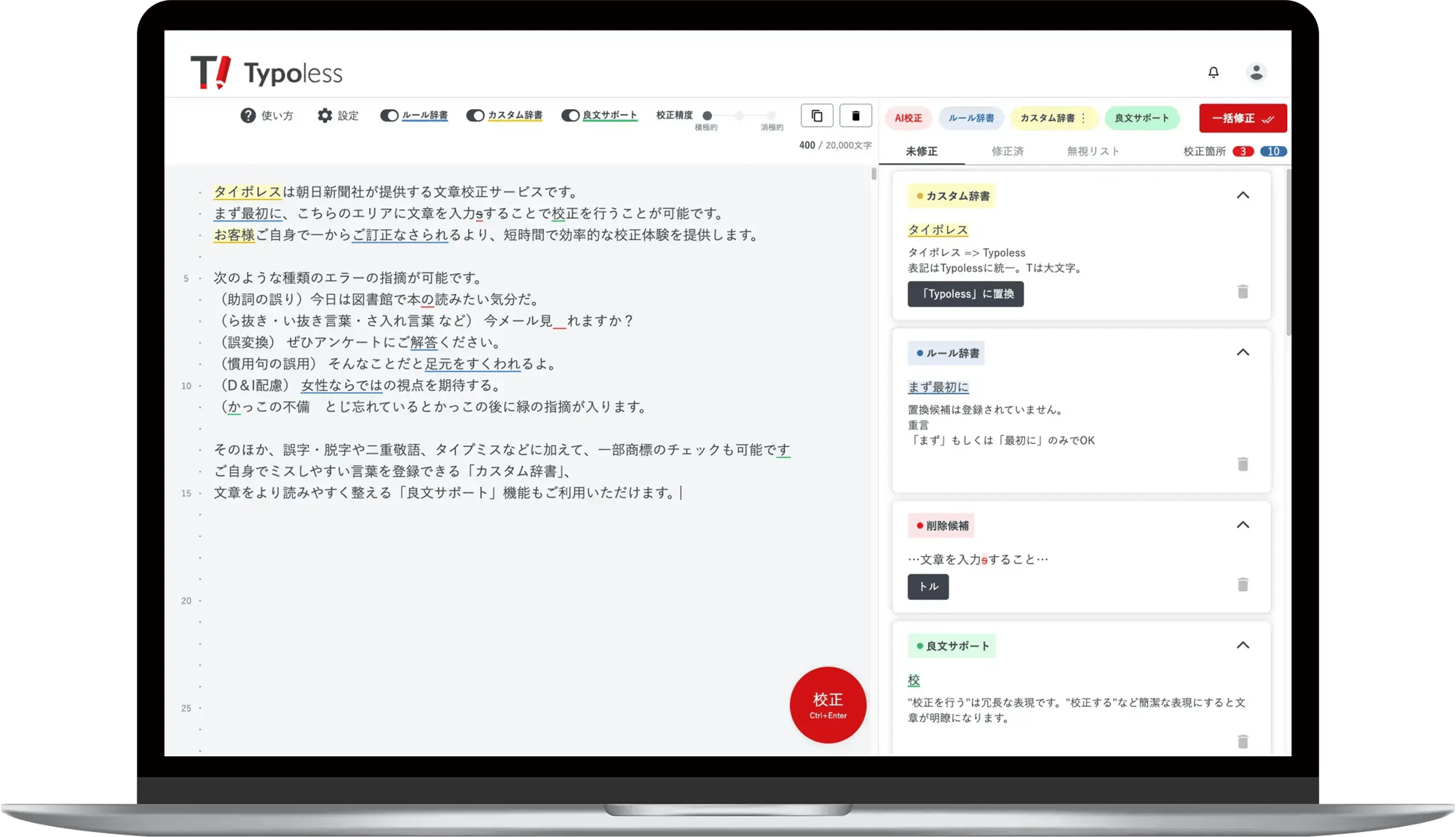The width and height of the screenshot is (1456, 837).
Task: Toggle the 良文サポート switch
Action: tap(570, 116)
